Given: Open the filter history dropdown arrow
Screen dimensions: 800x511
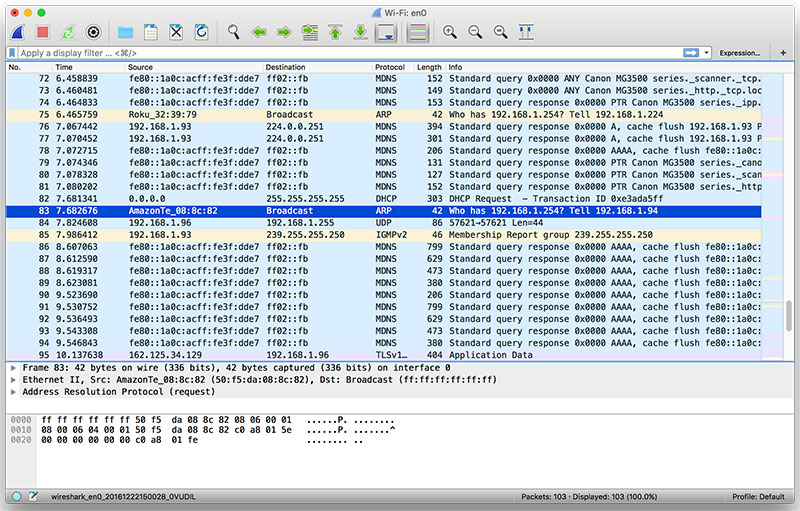Looking at the screenshot, I should (x=706, y=53).
